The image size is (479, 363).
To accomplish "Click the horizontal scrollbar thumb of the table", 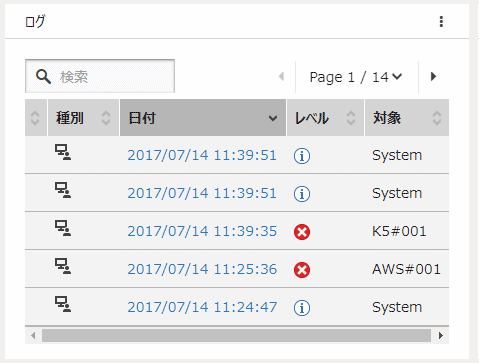I will [x=236, y=335].
